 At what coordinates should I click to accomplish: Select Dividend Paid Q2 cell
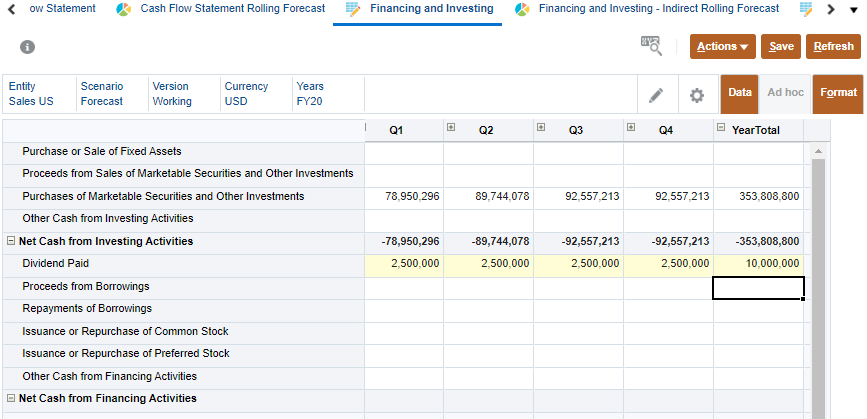tap(488, 264)
